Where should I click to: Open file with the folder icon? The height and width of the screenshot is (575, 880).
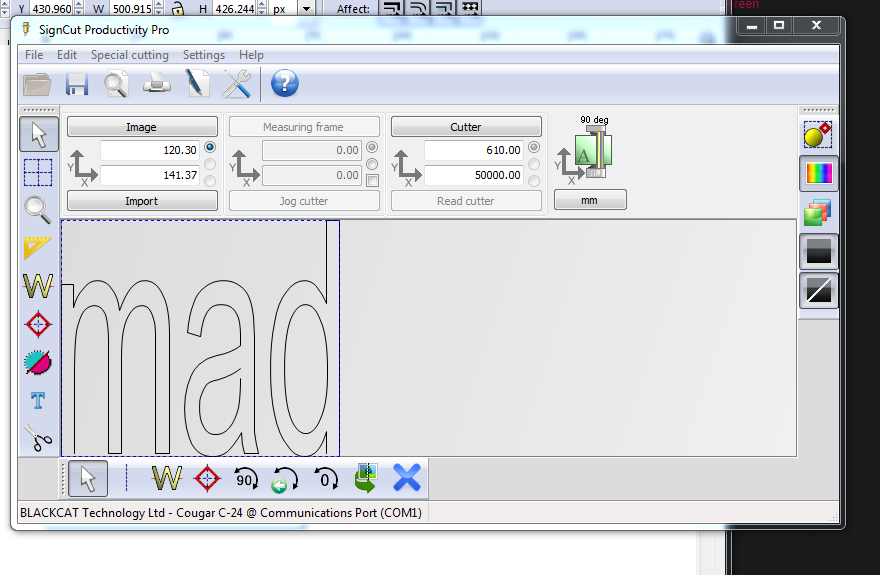37,85
